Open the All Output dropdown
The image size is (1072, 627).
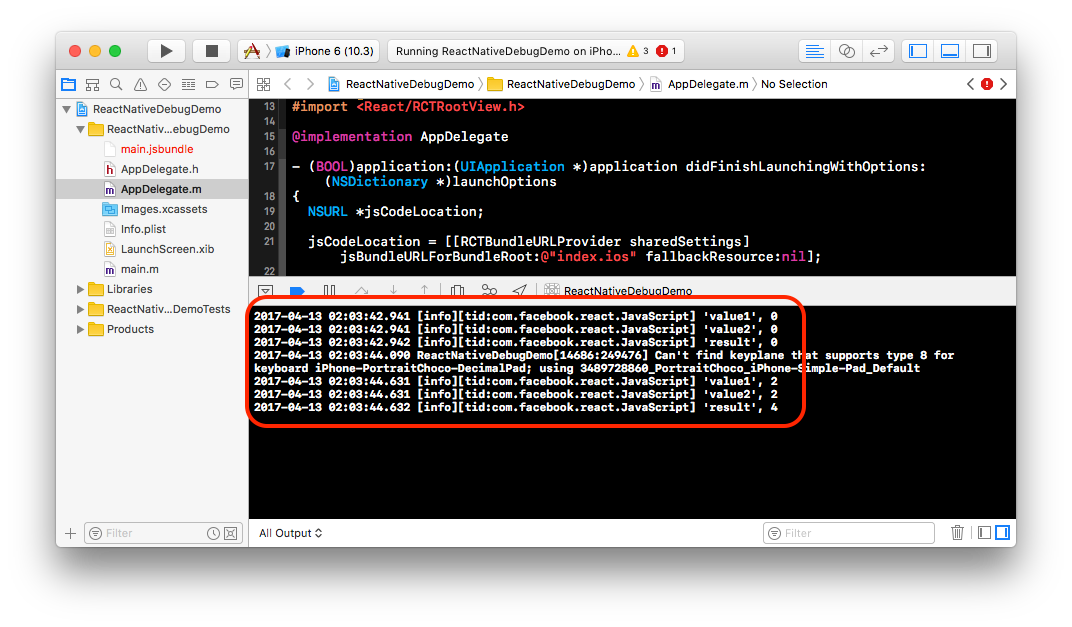pos(290,533)
